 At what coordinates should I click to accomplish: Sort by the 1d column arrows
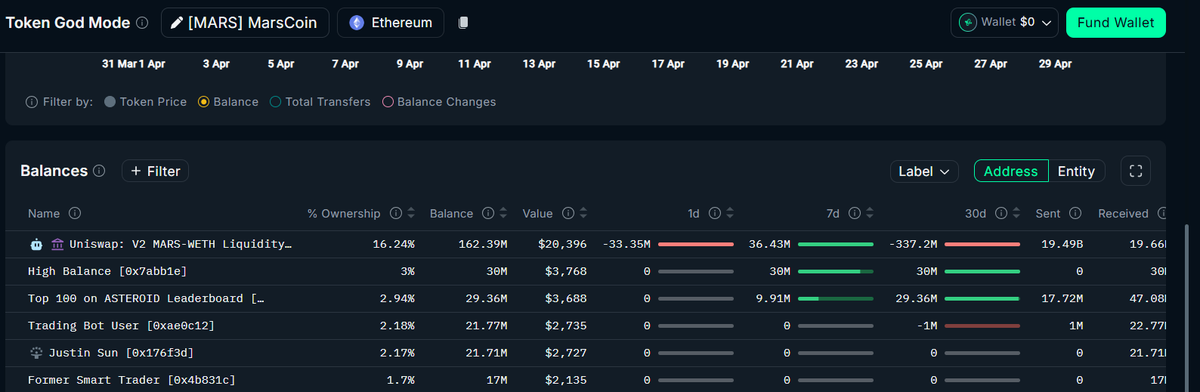click(729, 214)
